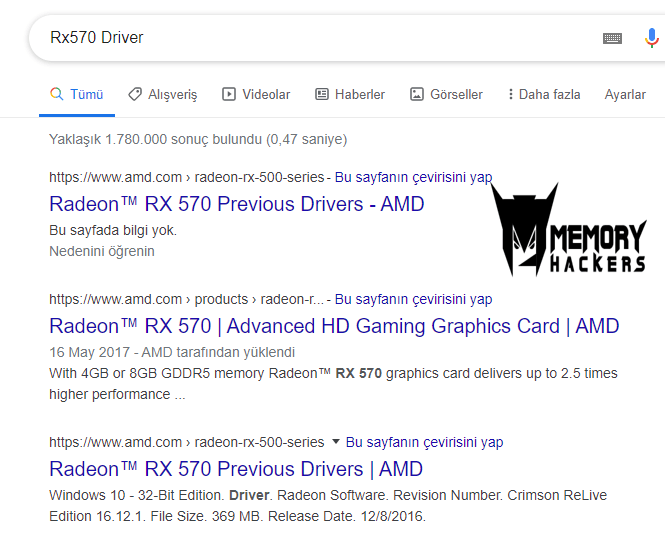Switch to the Haberler tab
Screen dimensions: 665x534
point(350,94)
